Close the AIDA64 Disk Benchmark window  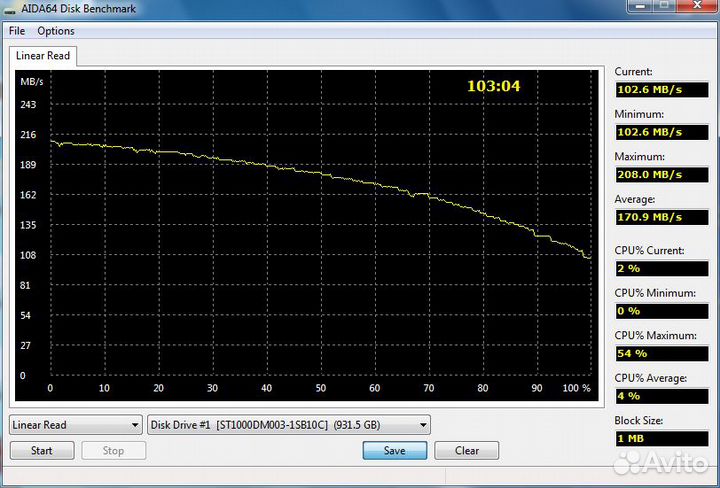tap(696, 8)
